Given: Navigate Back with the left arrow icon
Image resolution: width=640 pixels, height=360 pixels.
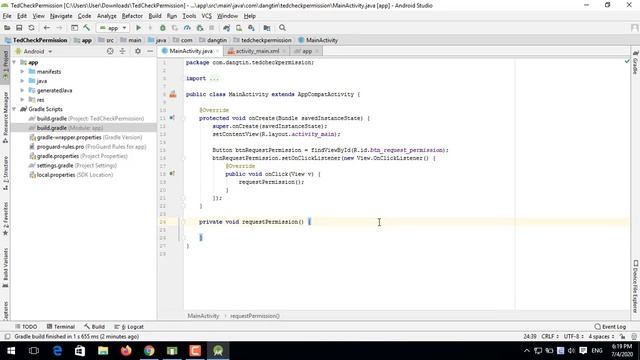Looking at the screenshot, I should tap(47, 28).
